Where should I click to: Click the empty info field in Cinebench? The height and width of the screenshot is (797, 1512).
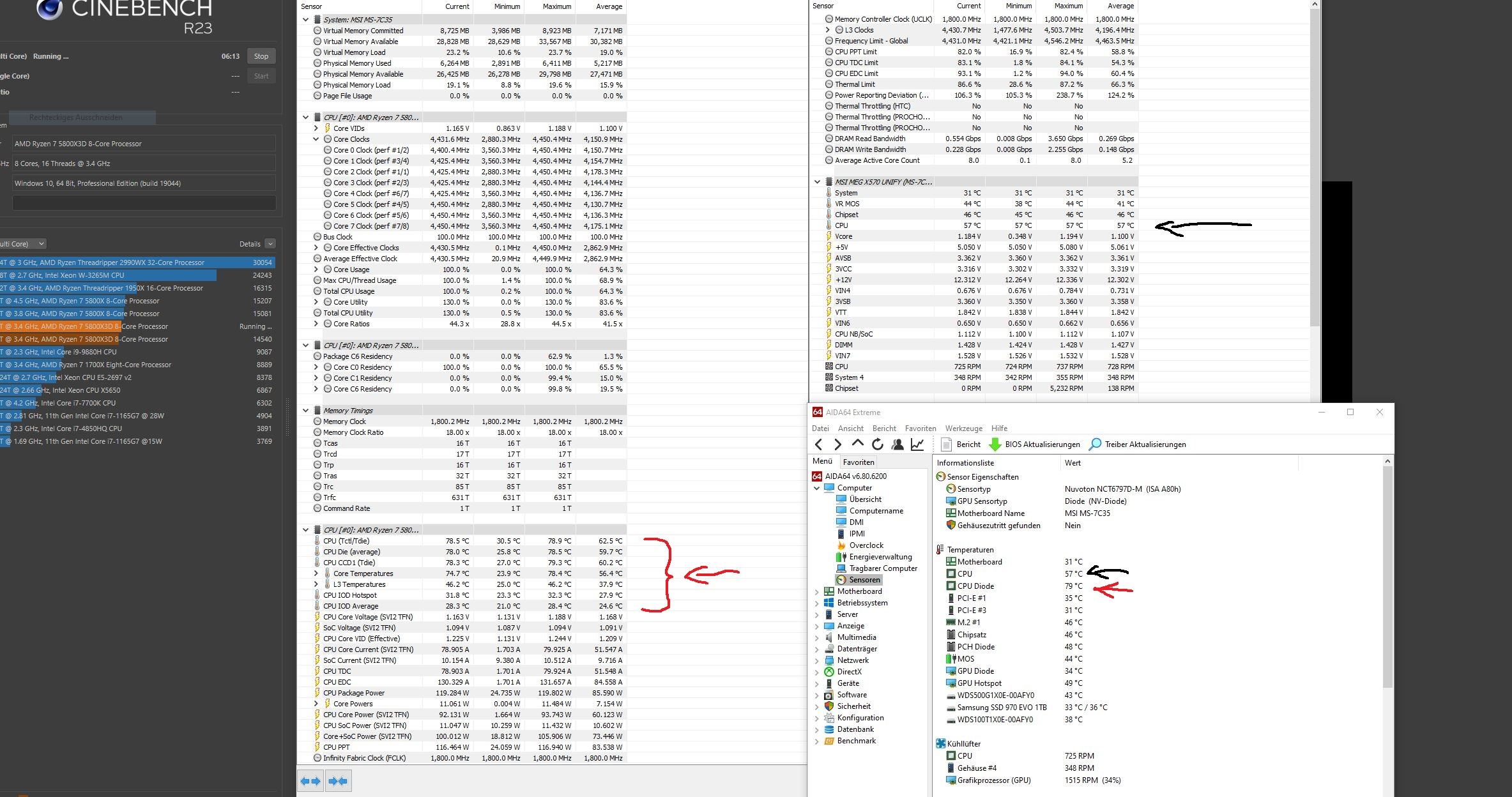(144, 203)
